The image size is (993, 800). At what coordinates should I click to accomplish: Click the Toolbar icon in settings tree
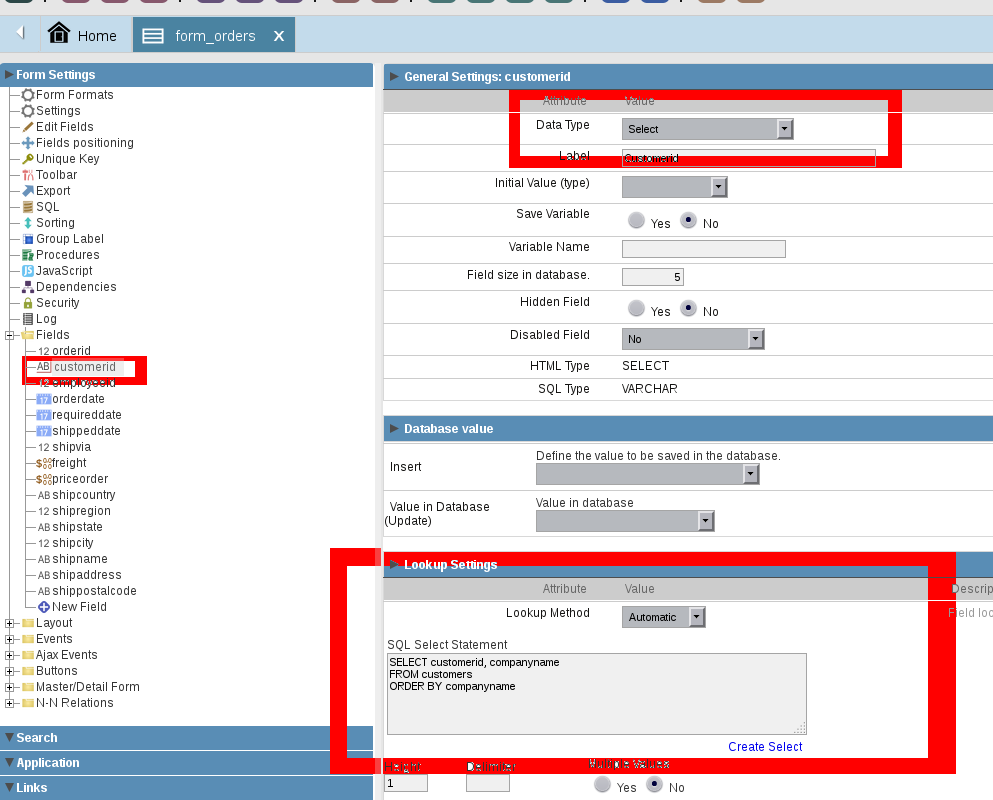(x=28, y=175)
